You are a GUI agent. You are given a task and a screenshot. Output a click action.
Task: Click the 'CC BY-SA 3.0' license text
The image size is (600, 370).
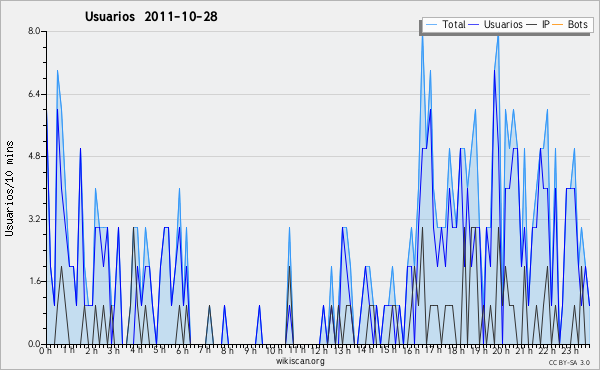click(x=569, y=363)
